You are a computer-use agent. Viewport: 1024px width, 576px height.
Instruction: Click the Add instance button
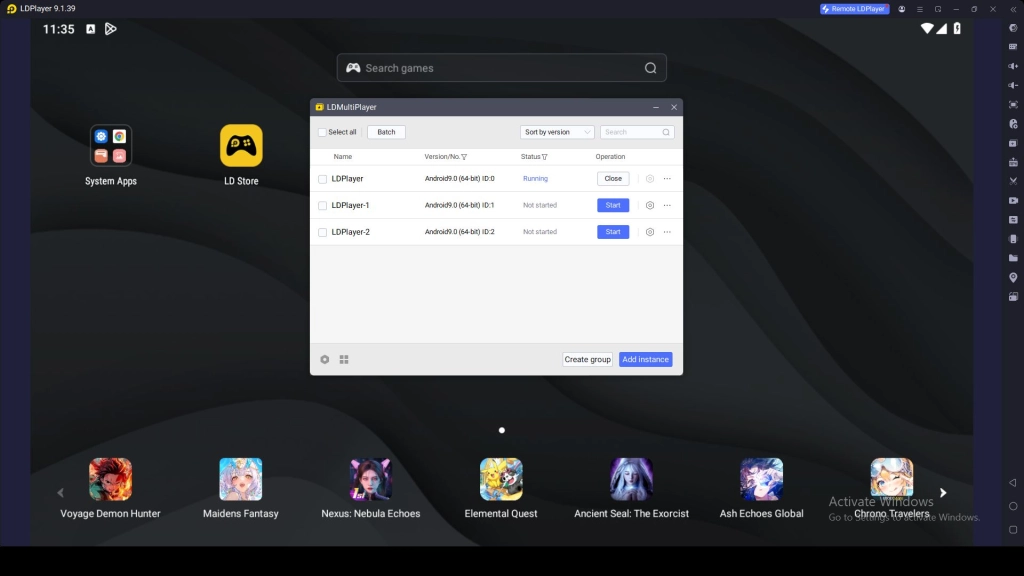[645, 359]
